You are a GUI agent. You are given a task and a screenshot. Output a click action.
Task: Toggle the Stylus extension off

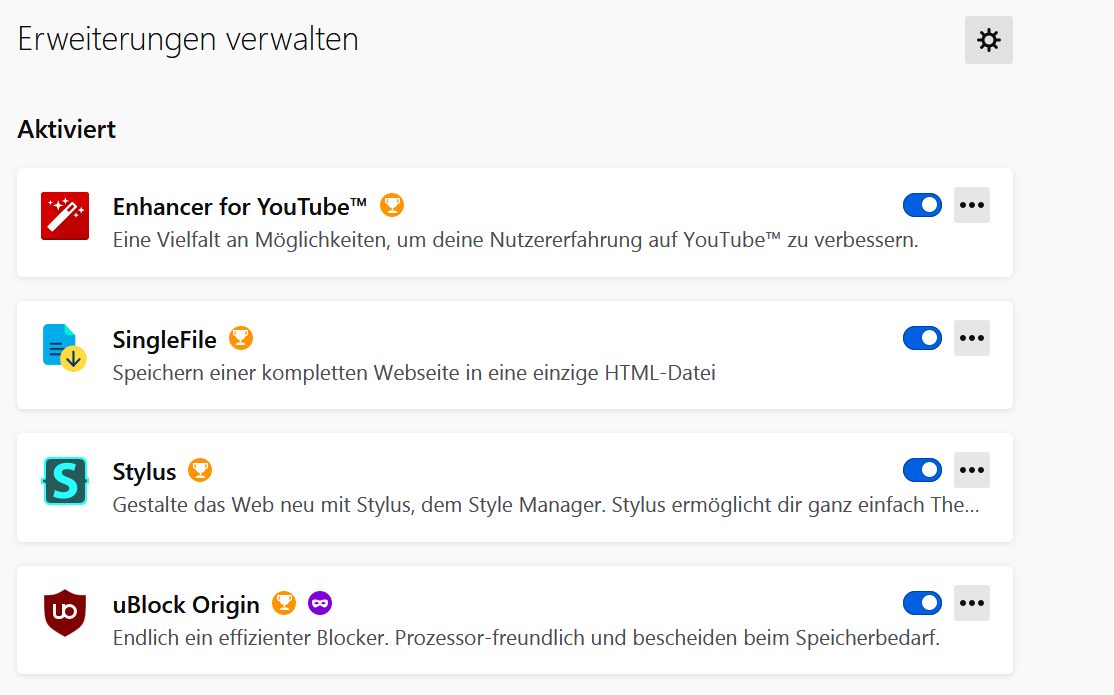[x=922, y=470]
